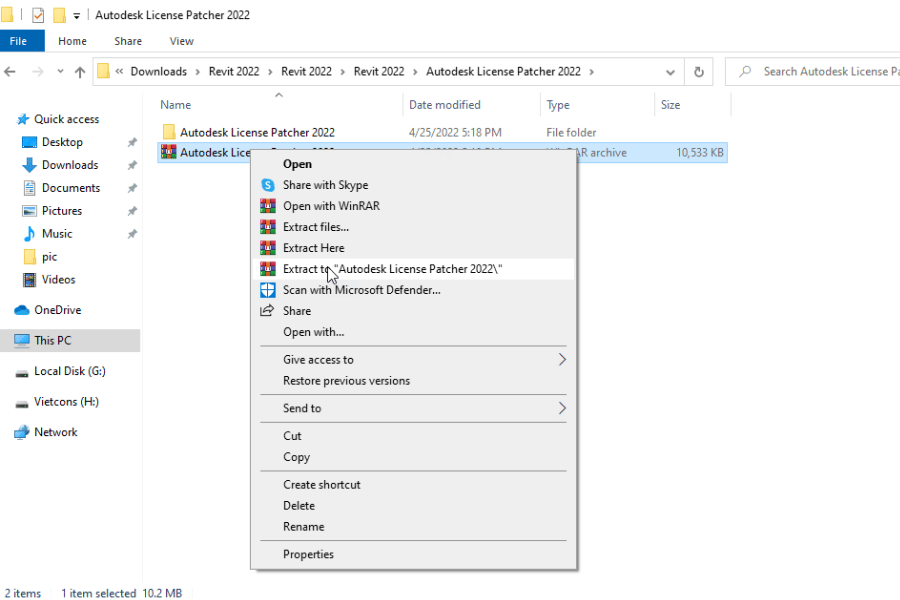Choose Properties from the context menu
Viewport: 900px width, 600px height.
click(x=308, y=554)
